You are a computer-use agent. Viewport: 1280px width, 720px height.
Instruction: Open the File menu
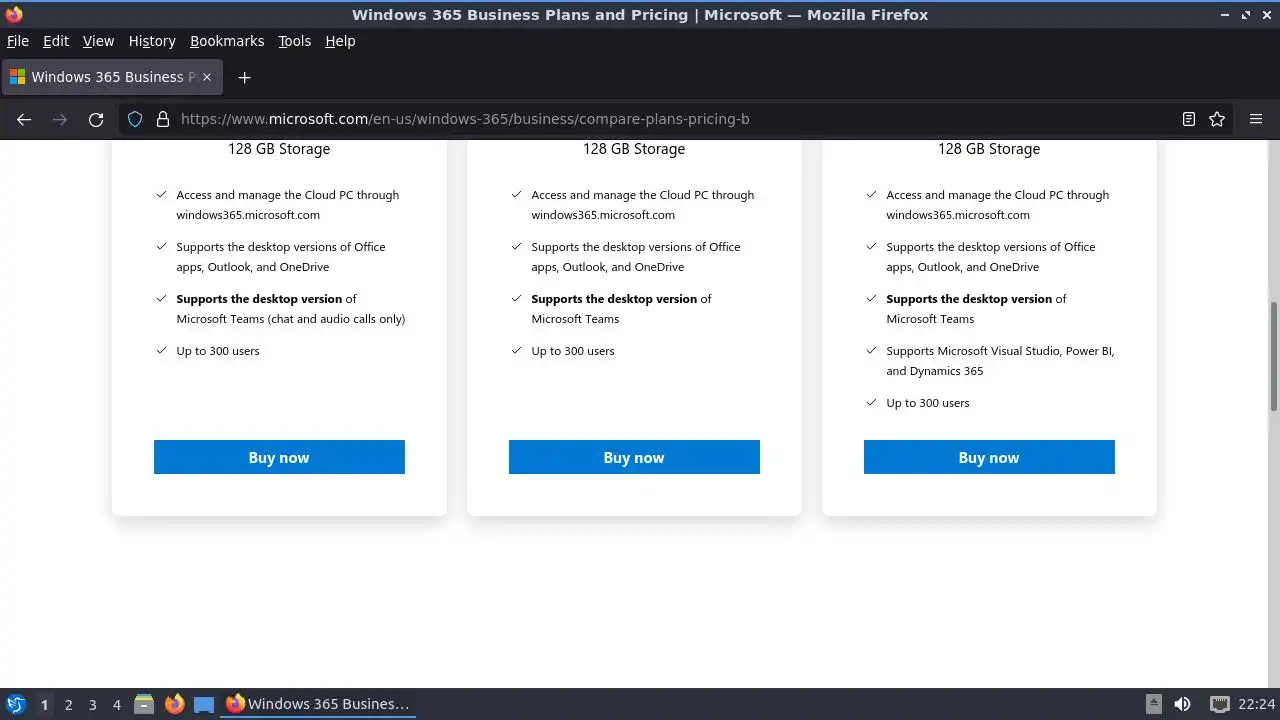tap(18, 41)
